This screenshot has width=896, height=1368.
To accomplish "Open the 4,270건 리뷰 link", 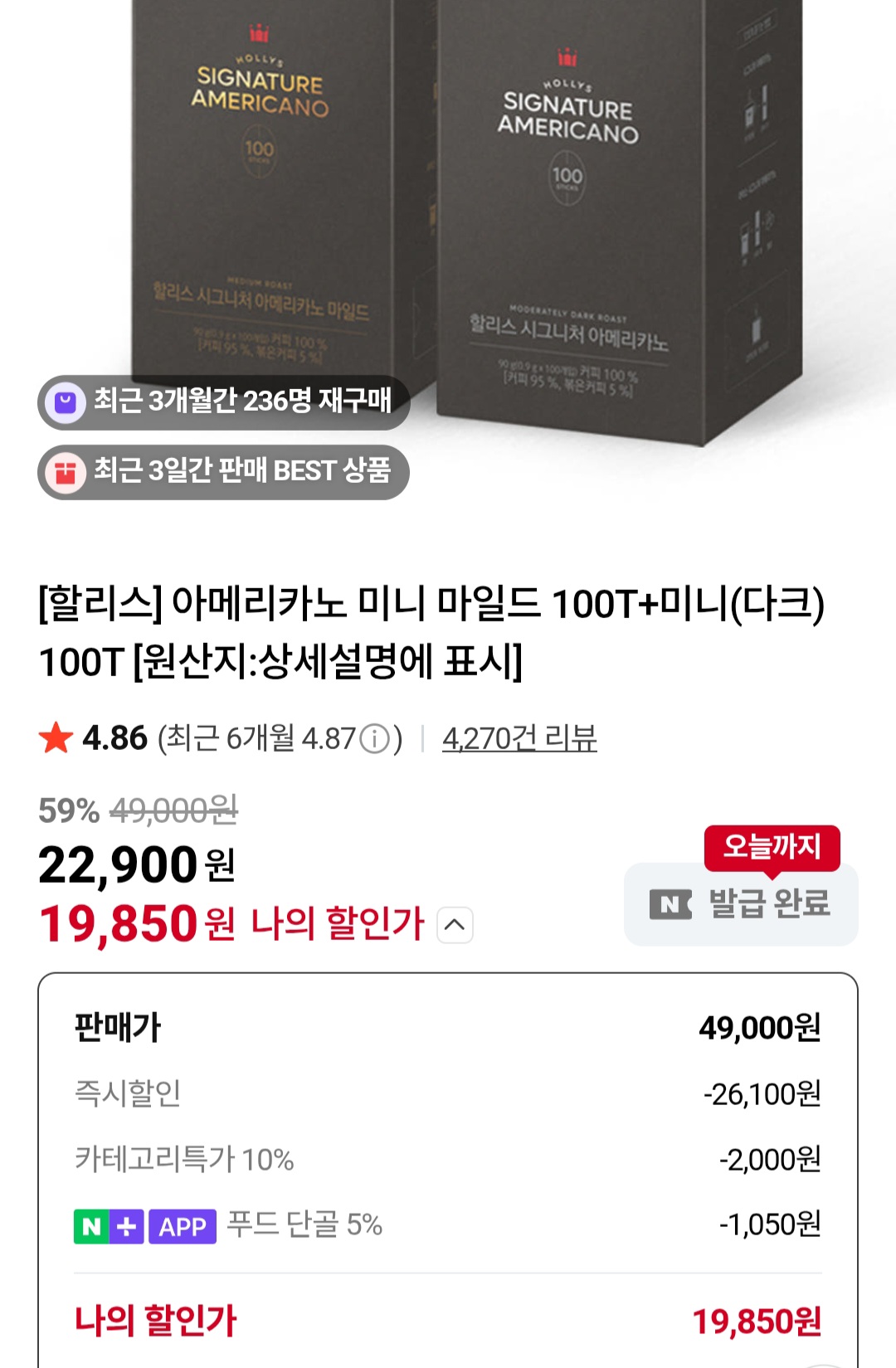I will pos(519,738).
